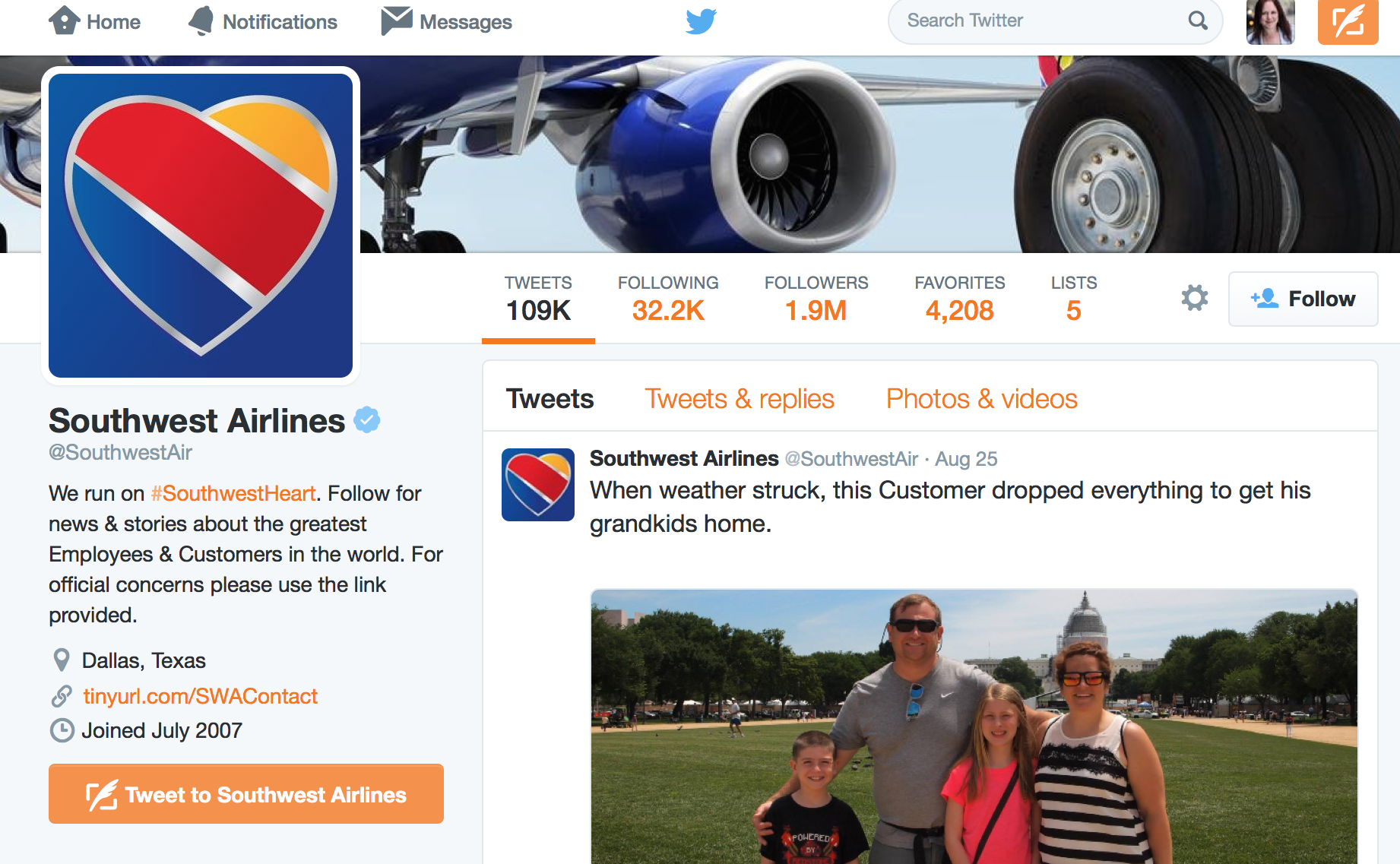Click the search magnifier icon
This screenshot has width=1400, height=864.
1198,21
